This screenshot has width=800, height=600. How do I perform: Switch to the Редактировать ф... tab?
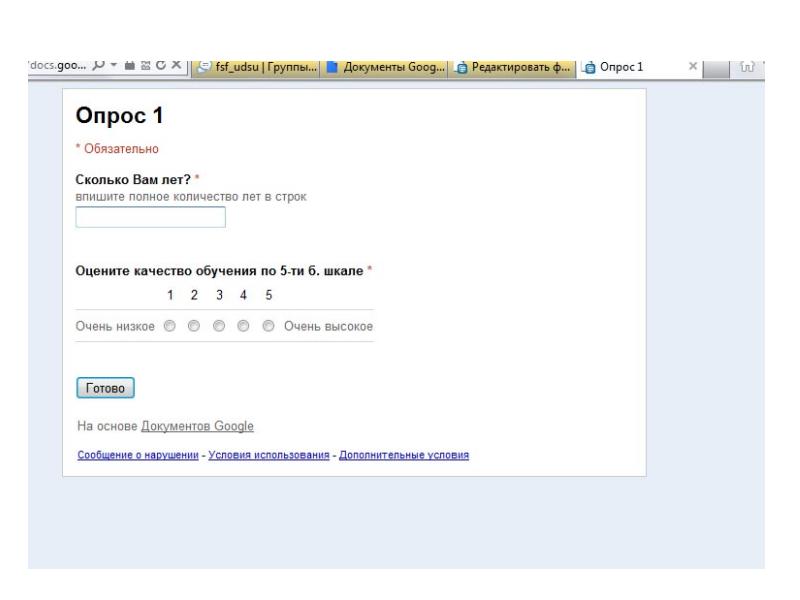coord(512,67)
